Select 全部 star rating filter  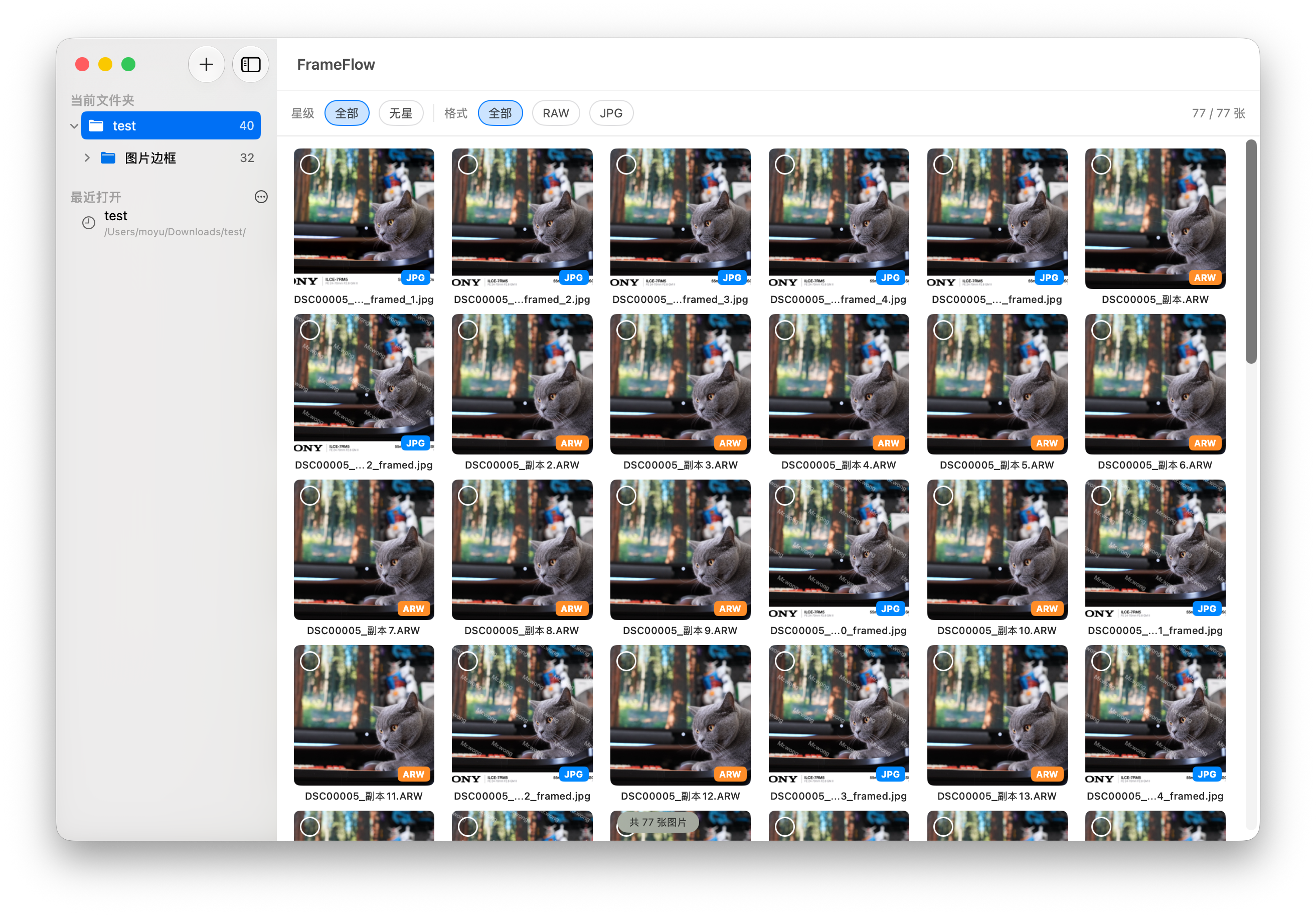tap(347, 113)
